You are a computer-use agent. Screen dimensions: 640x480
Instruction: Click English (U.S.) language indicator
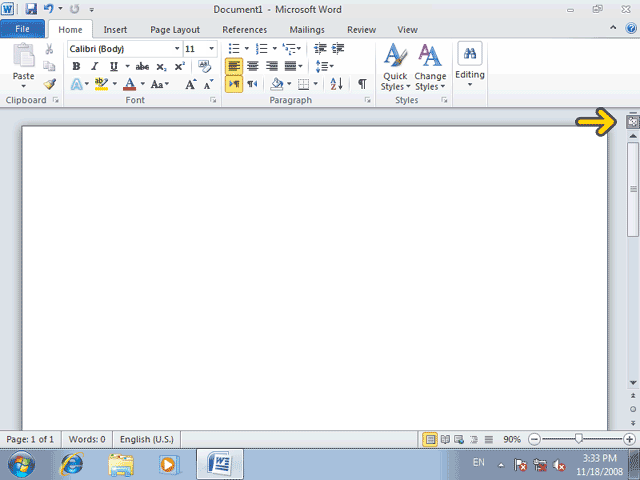coord(147,439)
